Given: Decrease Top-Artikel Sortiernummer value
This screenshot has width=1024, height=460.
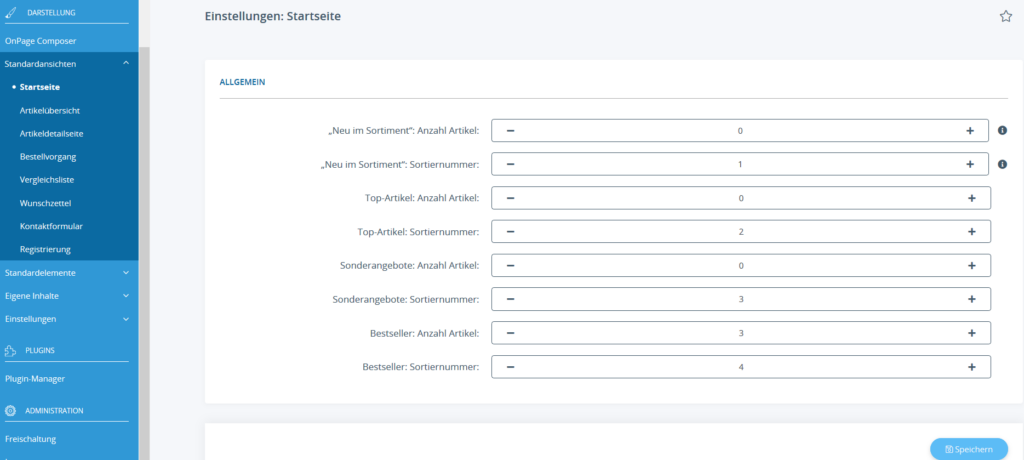Looking at the screenshot, I should click(x=511, y=231).
